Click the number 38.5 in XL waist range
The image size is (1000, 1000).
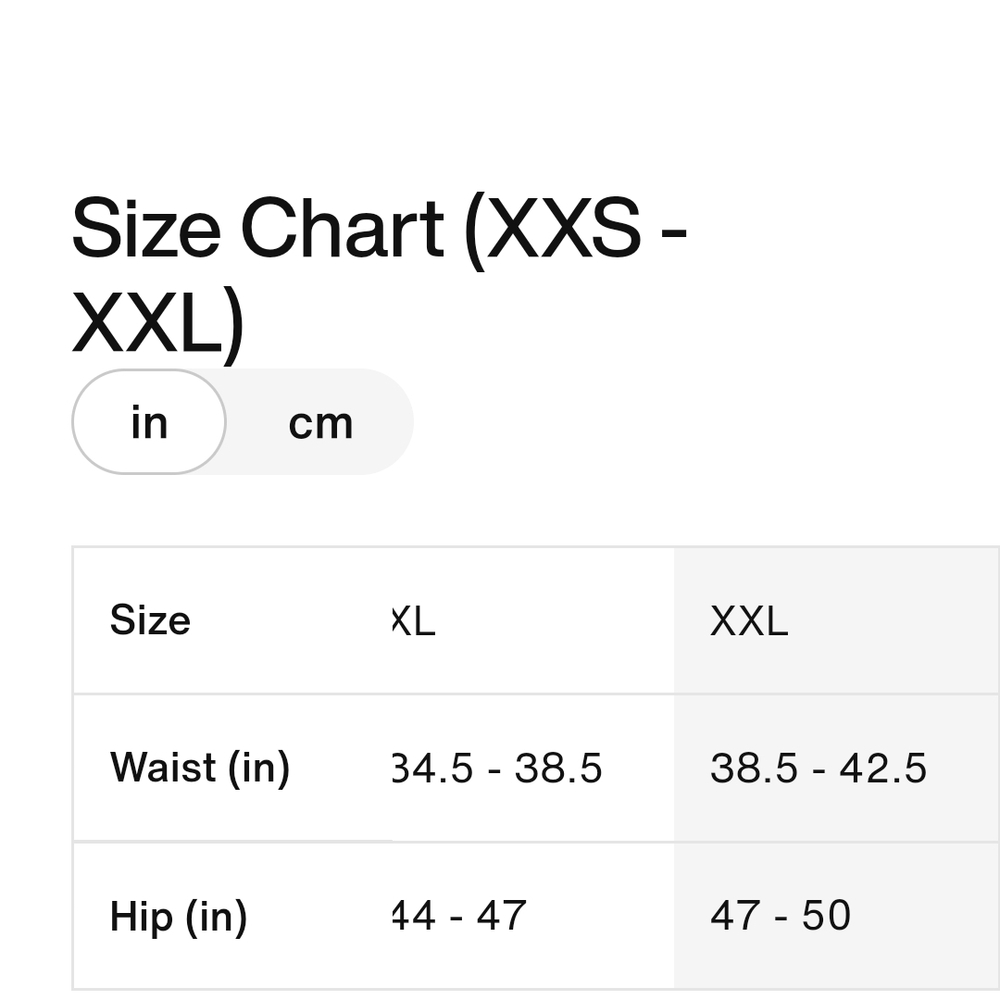pos(559,768)
